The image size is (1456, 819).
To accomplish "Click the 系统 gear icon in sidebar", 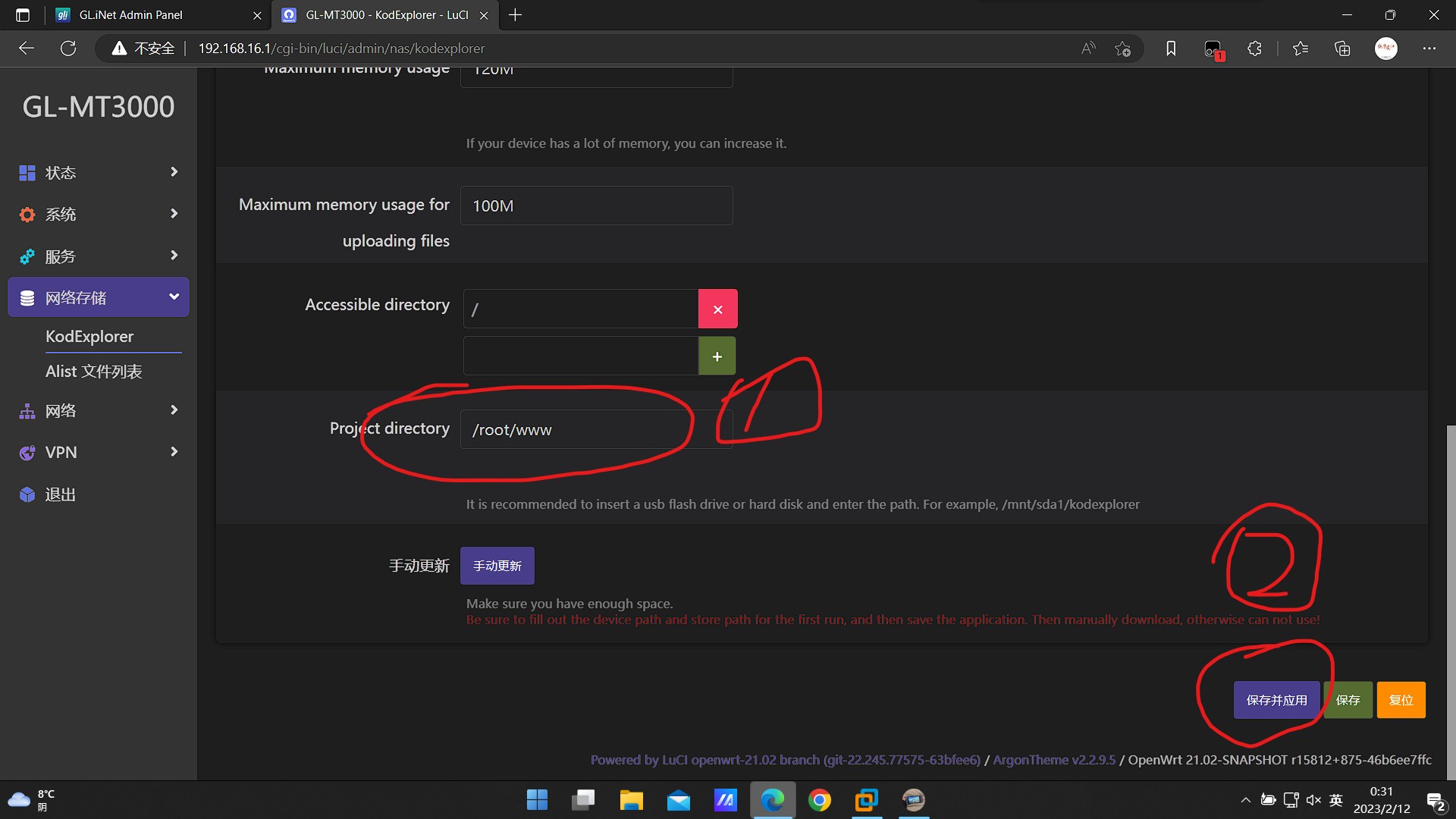I will (27, 215).
